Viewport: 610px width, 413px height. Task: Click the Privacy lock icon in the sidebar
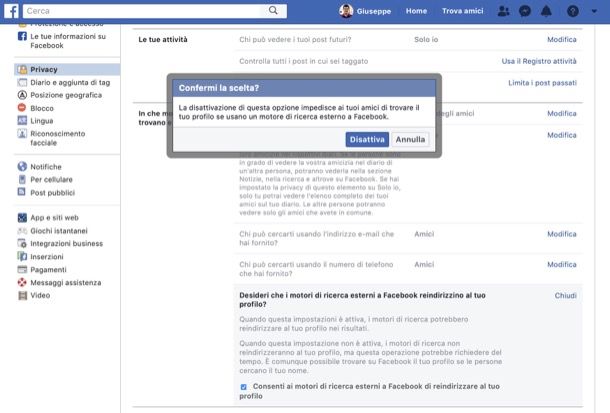tap(23, 70)
